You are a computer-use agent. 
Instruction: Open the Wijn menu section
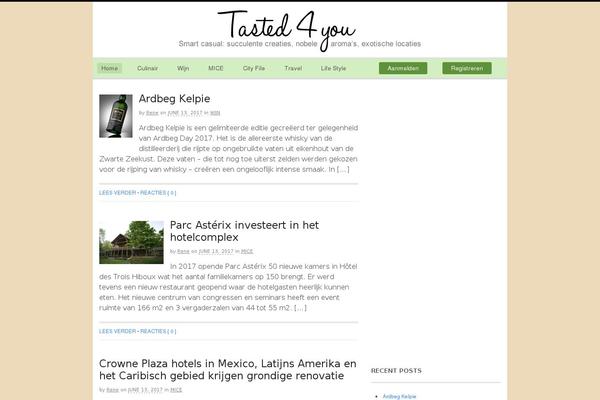[x=183, y=68]
